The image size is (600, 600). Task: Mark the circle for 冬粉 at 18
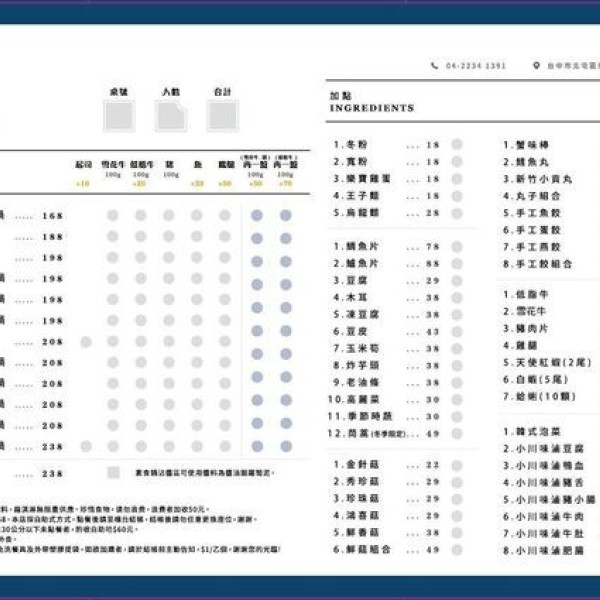pos(456,145)
